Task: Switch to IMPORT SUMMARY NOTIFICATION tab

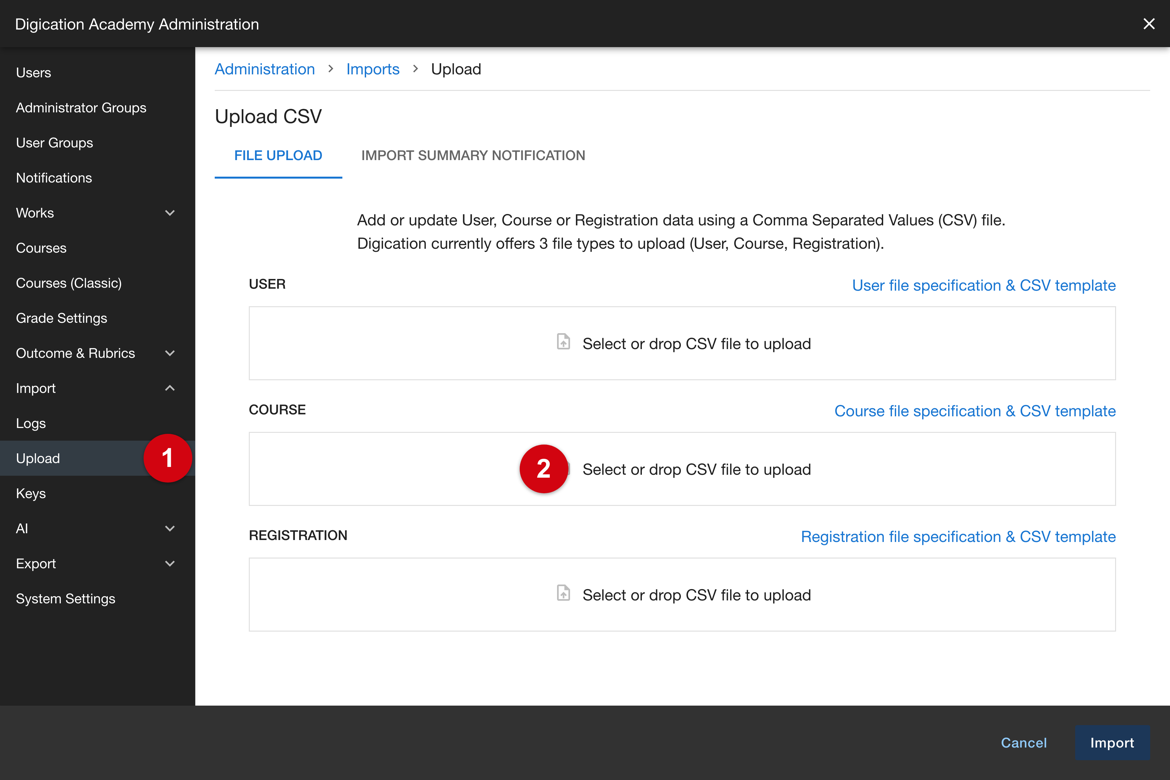Action: click(473, 155)
